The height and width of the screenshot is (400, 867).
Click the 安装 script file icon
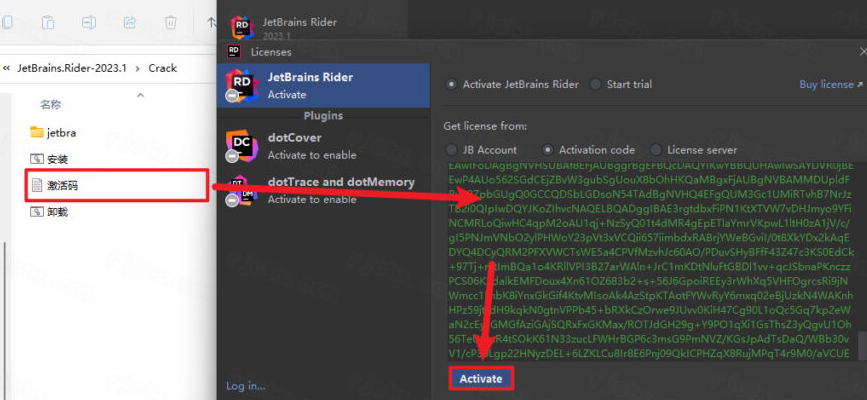[x=36, y=159]
